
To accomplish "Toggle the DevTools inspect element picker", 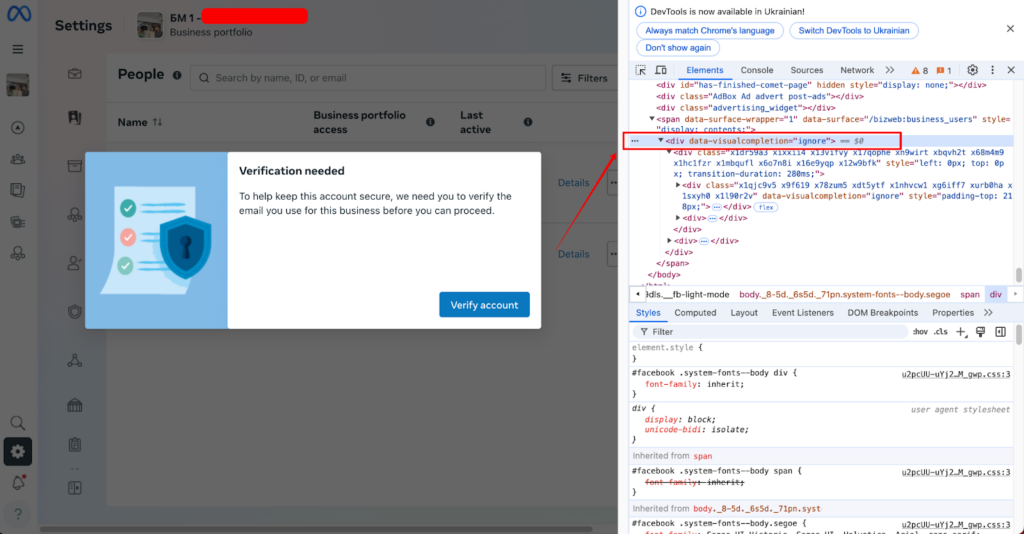I will [641, 70].
